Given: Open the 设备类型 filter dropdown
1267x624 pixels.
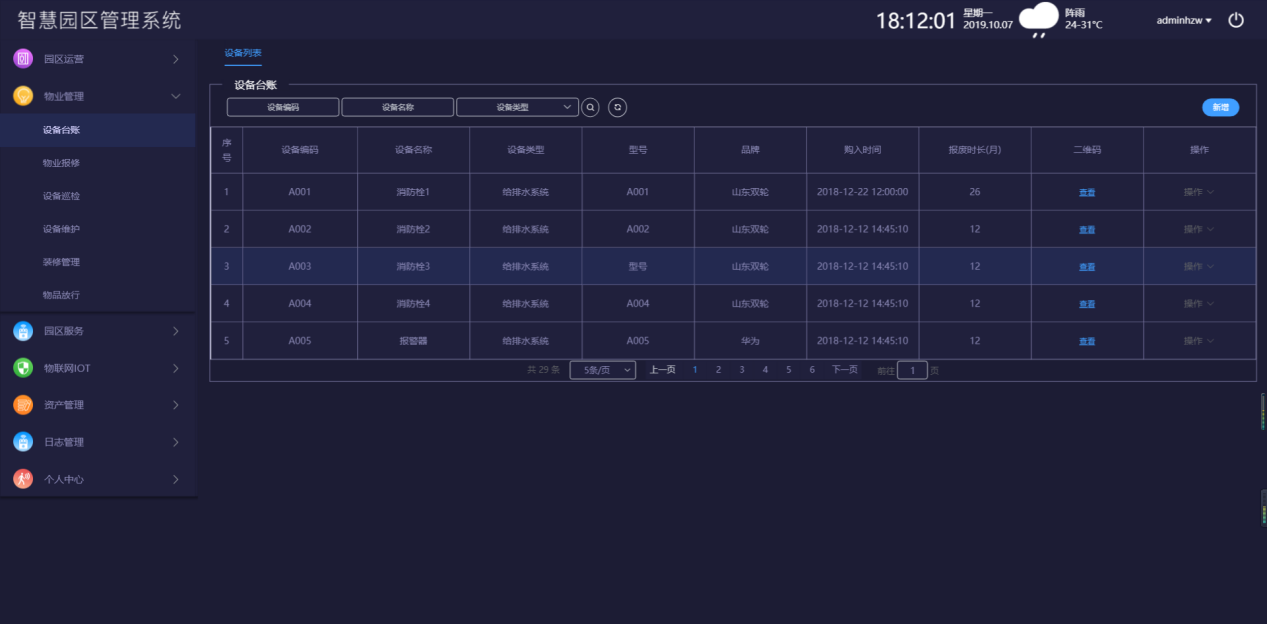Looking at the screenshot, I should click(517, 107).
